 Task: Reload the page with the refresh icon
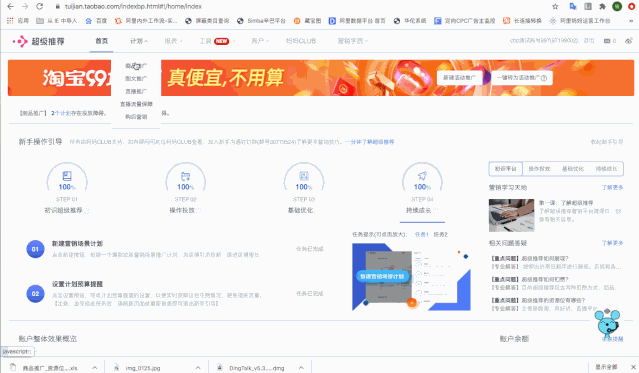(40, 7)
